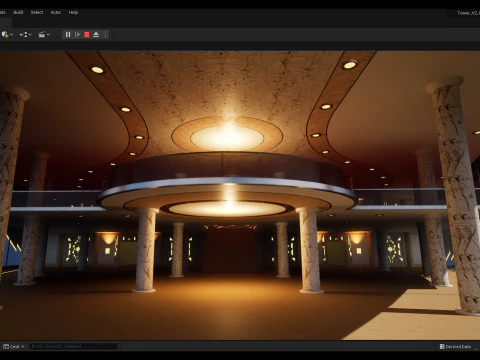
Task: Open the Help menu
Action: tap(73, 12)
